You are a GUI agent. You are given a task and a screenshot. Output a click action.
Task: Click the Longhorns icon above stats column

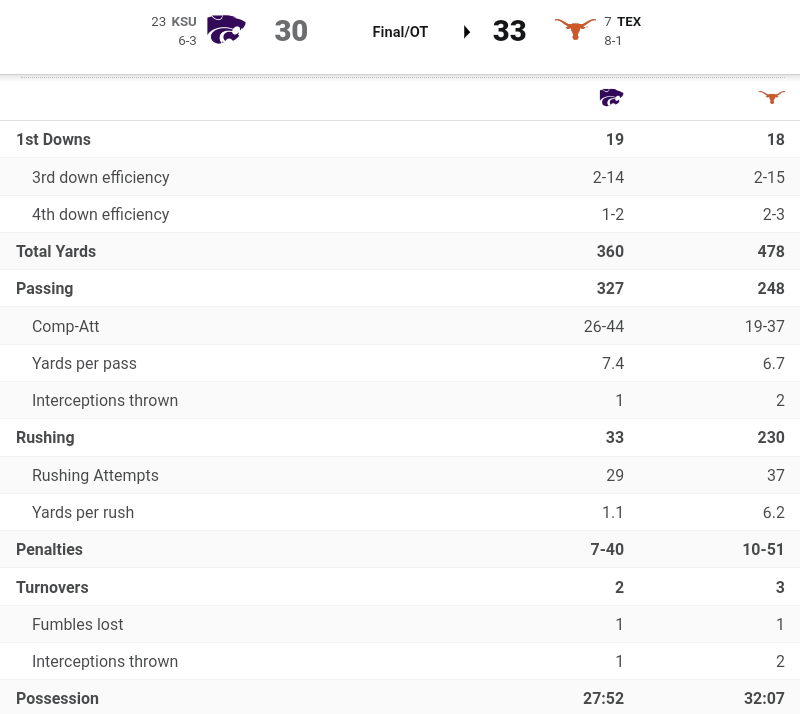771,97
